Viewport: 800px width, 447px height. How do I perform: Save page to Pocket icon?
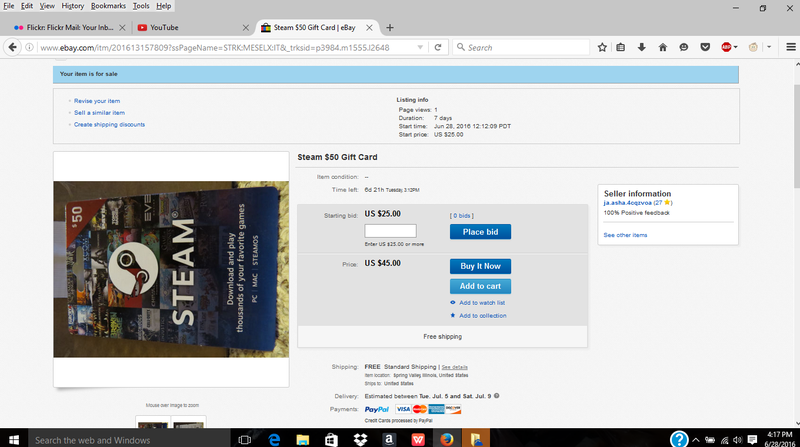click(x=705, y=47)
